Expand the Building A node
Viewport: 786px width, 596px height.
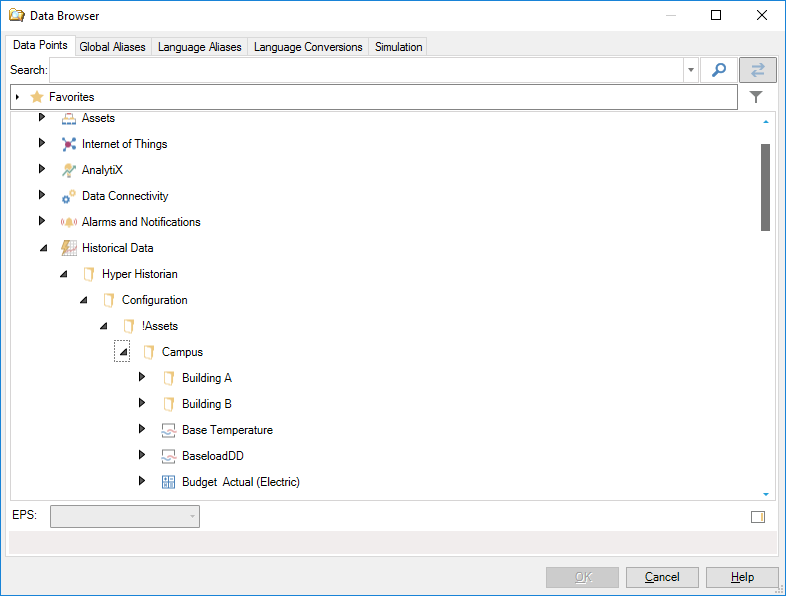(x=142, y=378)
